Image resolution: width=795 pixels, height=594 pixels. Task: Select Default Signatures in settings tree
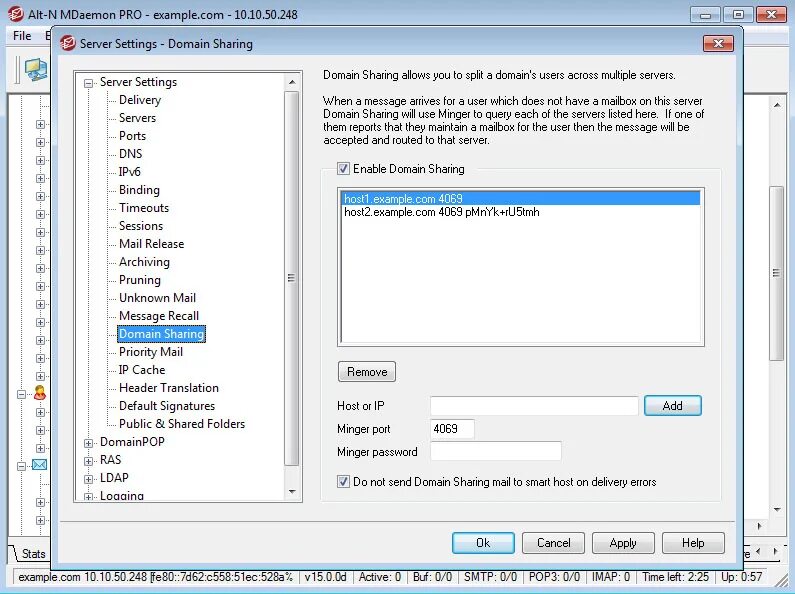(167, 405)
